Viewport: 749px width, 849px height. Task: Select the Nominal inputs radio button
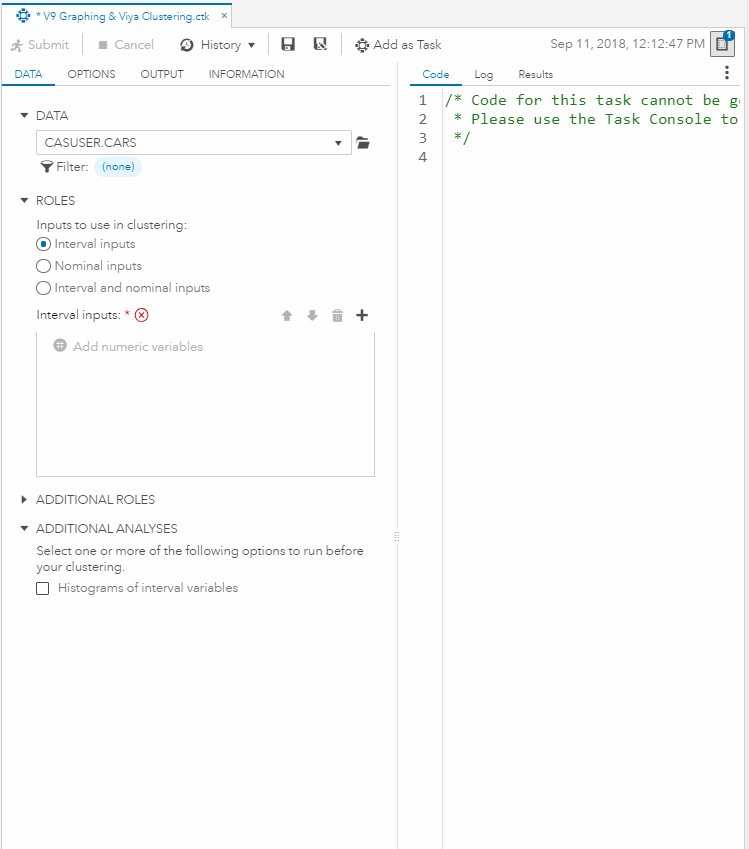pyautogui.click(x=43, y=266)
